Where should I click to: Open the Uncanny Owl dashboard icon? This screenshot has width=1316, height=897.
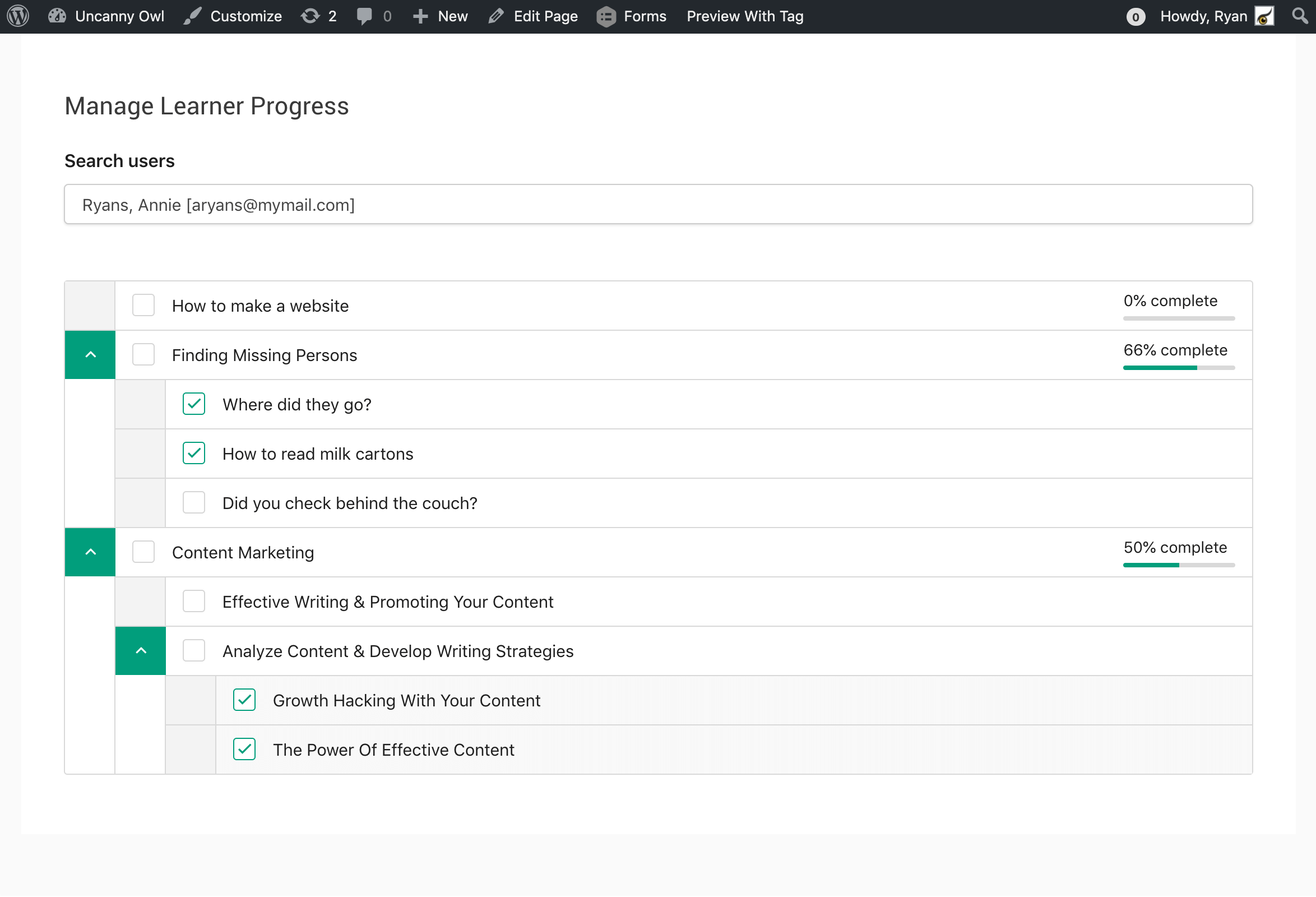[x=57, y=16]
